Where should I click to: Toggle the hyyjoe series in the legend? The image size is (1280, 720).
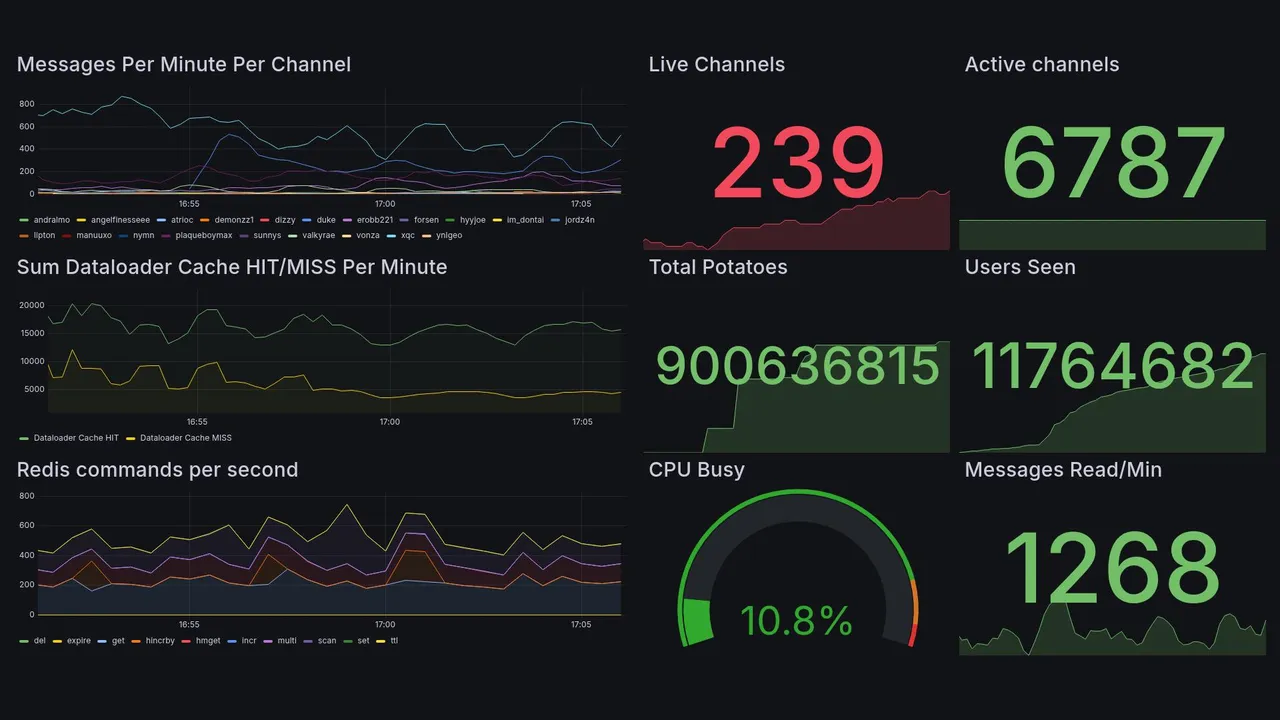pos(473,220)
